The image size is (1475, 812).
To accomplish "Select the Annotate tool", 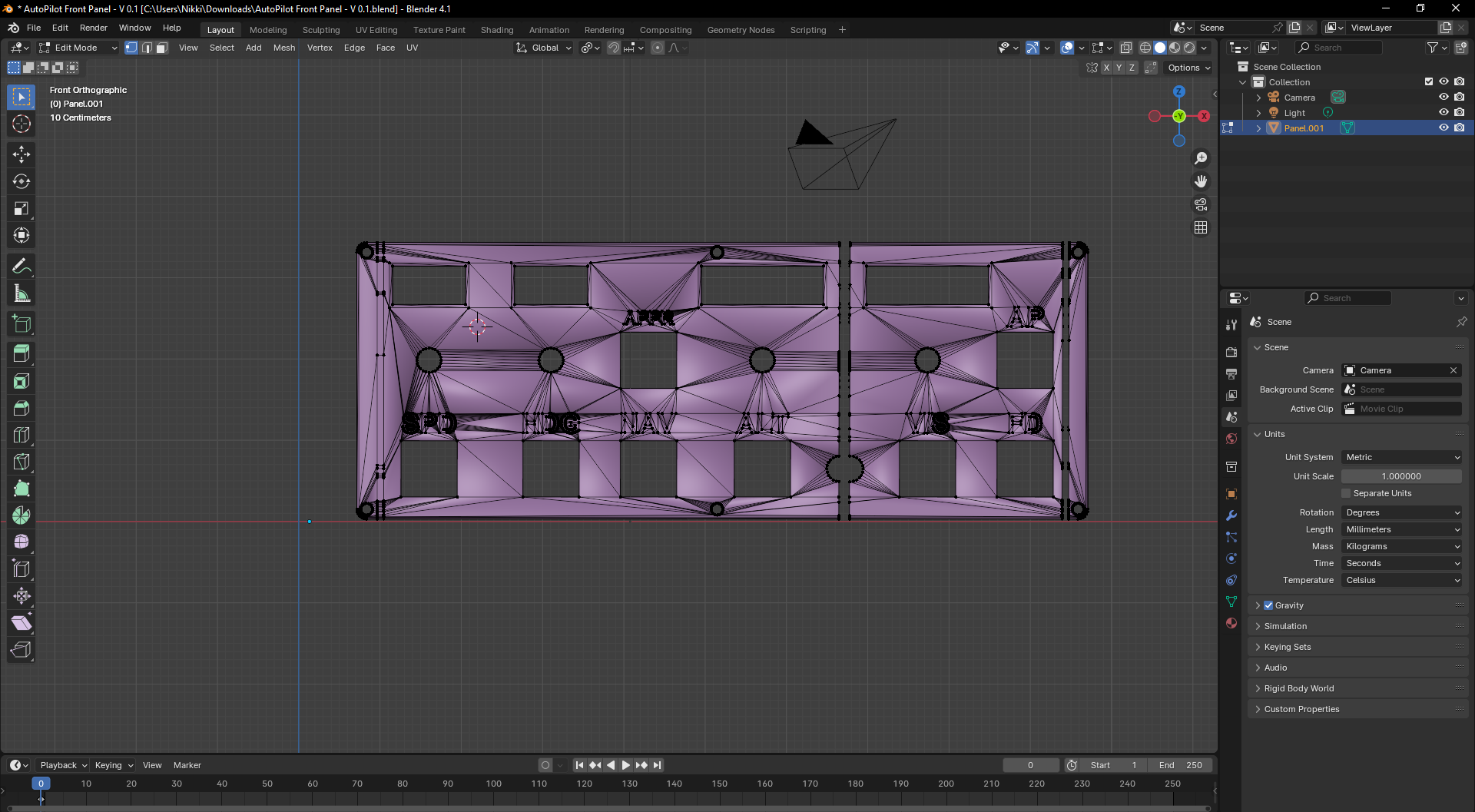I will [x=22, y=267].
